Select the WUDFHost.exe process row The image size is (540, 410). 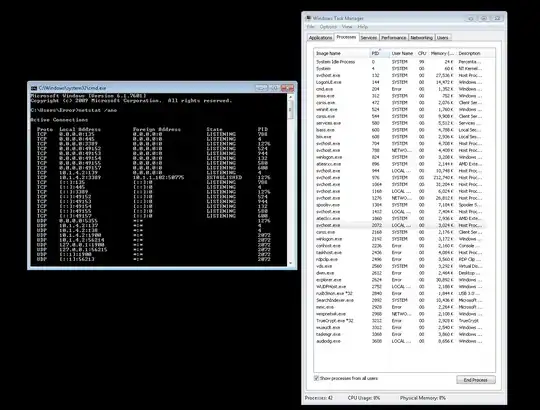[399, 286]
